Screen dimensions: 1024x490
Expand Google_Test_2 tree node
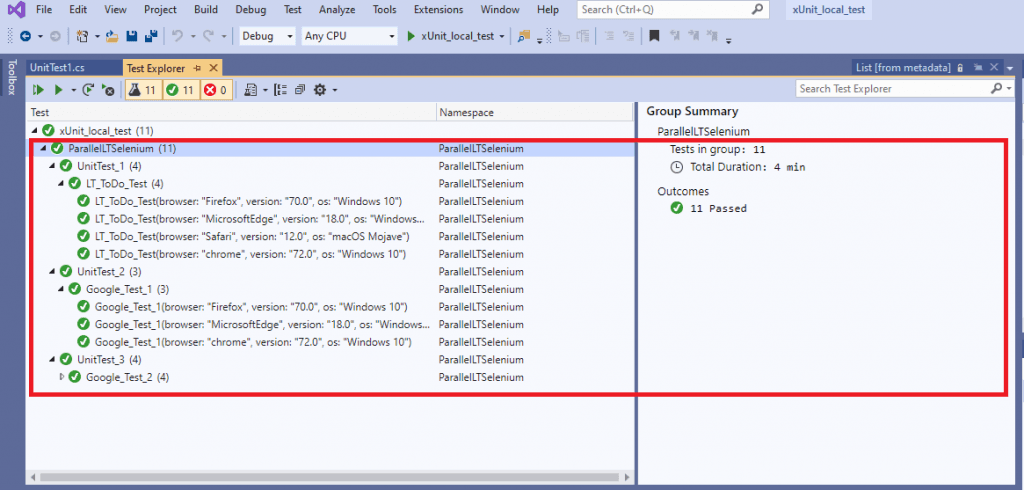(62, 377)
